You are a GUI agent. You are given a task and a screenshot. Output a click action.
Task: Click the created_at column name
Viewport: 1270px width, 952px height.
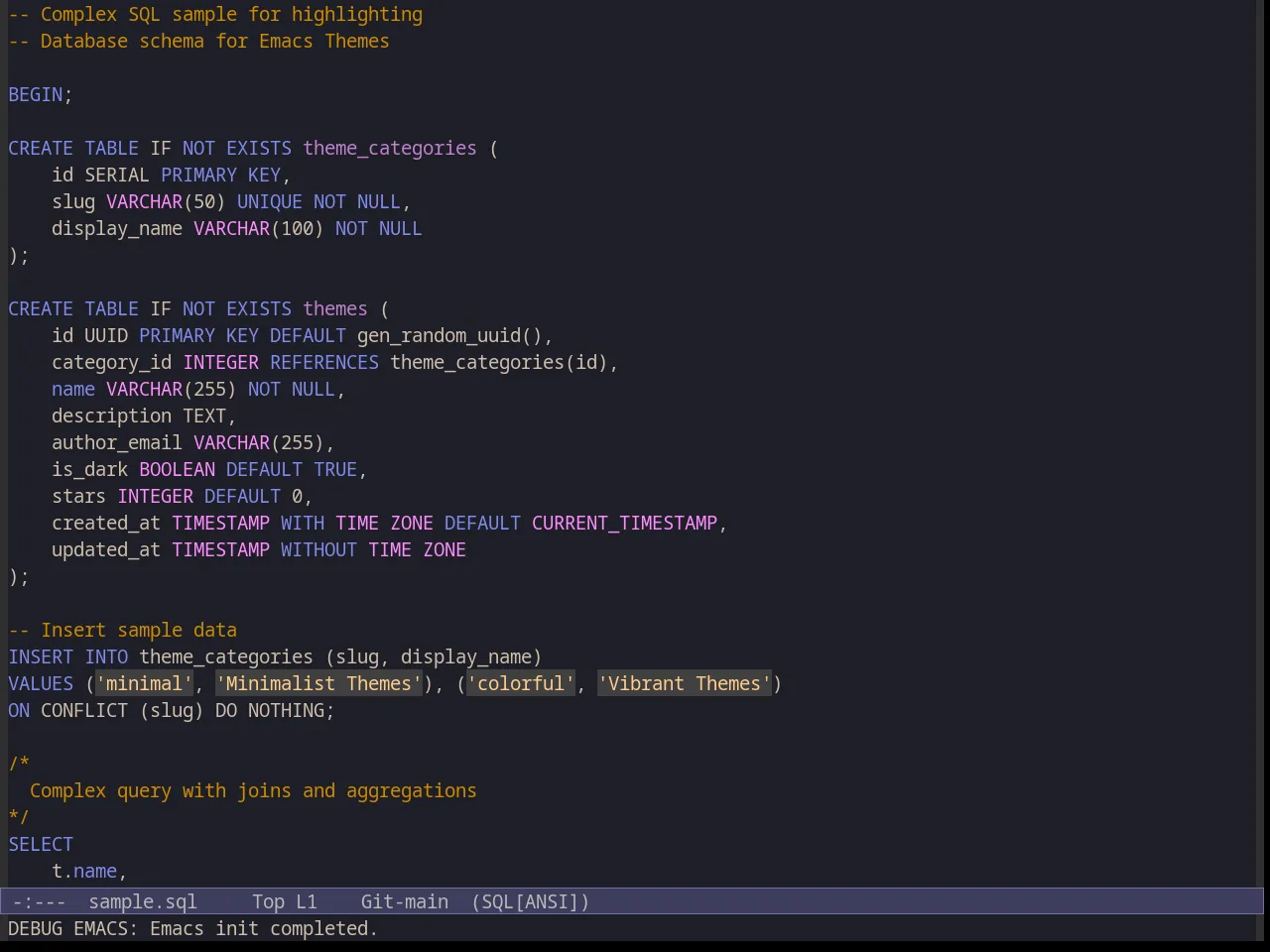point(106,523)
